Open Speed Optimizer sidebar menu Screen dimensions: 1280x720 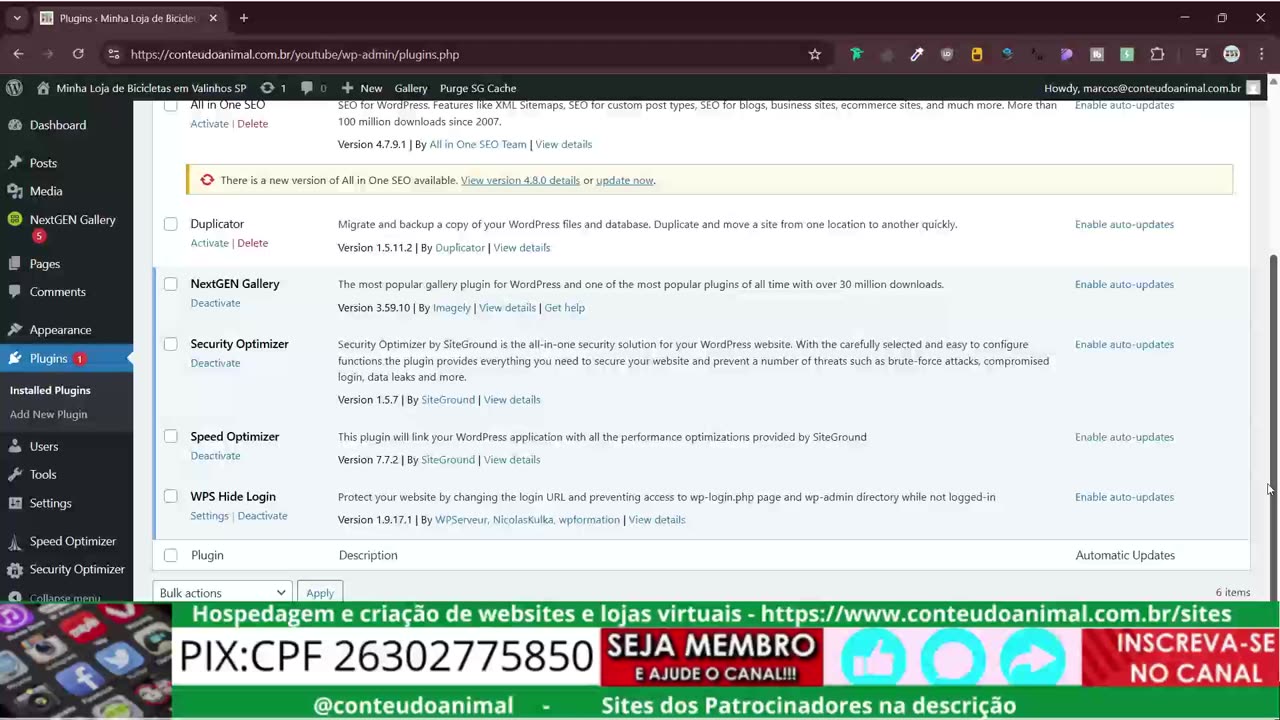73,541
